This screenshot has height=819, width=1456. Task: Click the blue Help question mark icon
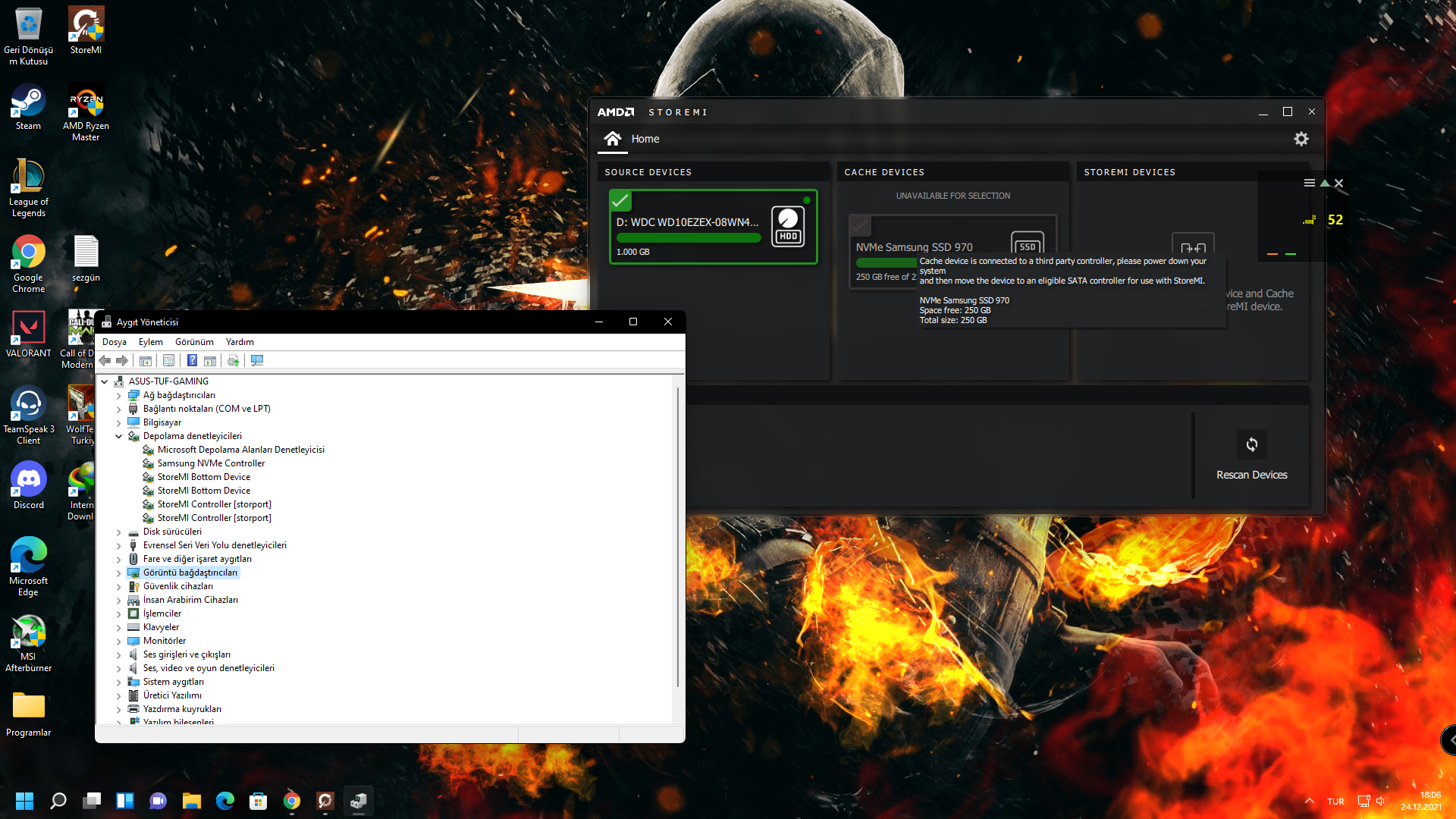[x=193, y=361]
